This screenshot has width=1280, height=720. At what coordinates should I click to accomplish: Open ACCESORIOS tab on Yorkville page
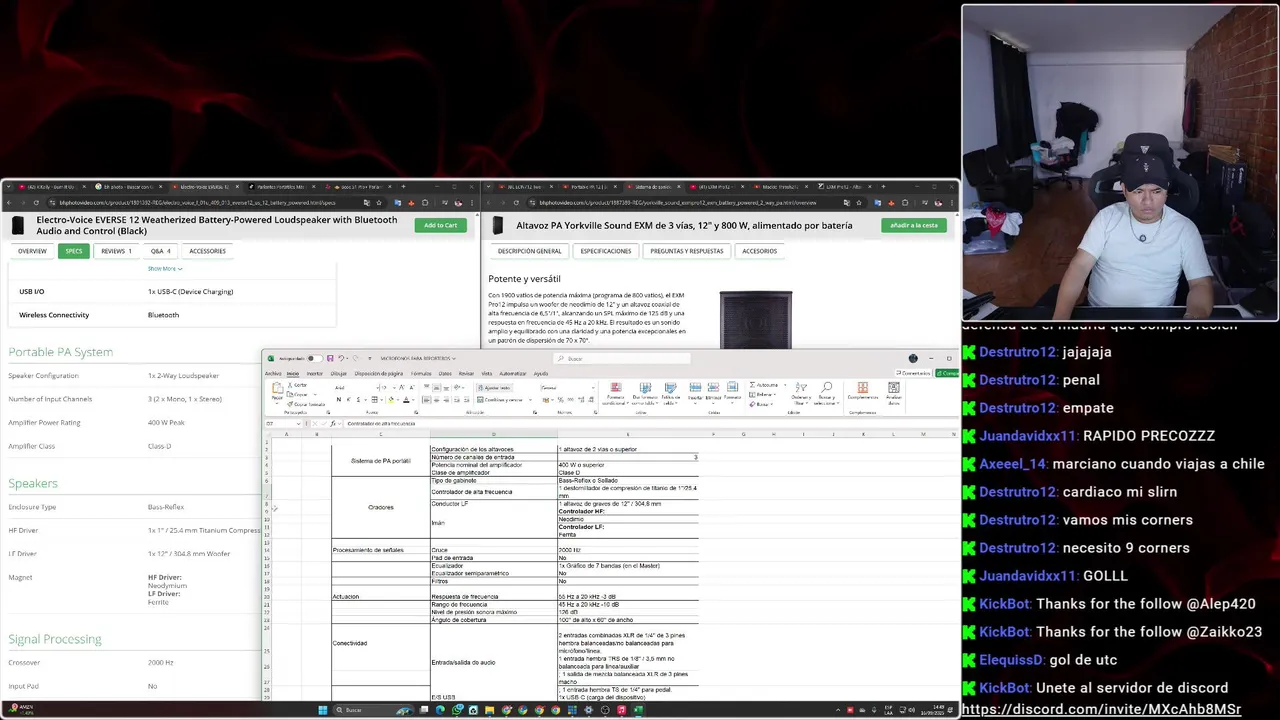760,251
